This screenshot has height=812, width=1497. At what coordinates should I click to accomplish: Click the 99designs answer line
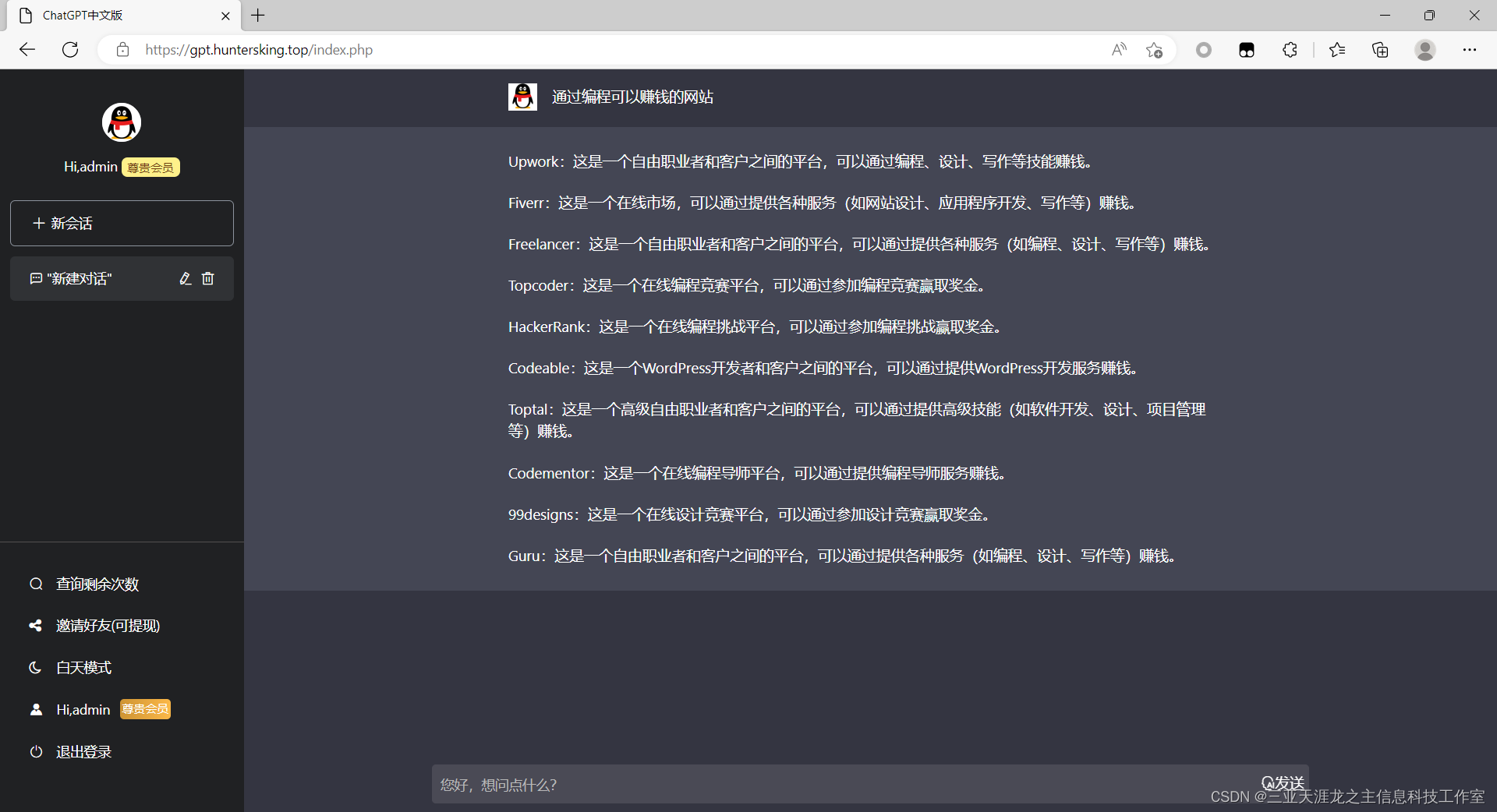(x=751, y=514)
